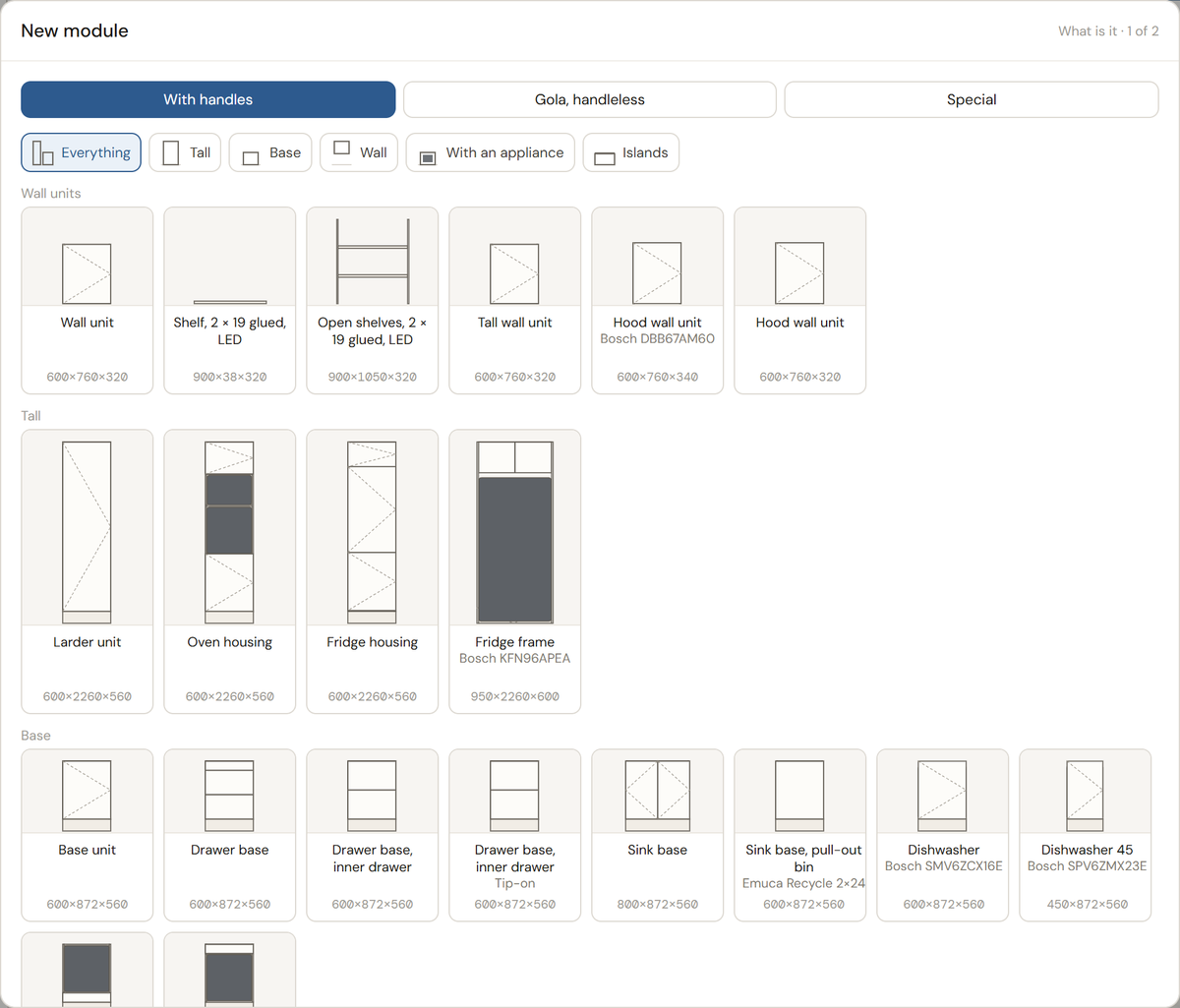Viewport: 1180px width, 1008px height.
Task: Choose the Oven housing module drawing
Action: 229,532
